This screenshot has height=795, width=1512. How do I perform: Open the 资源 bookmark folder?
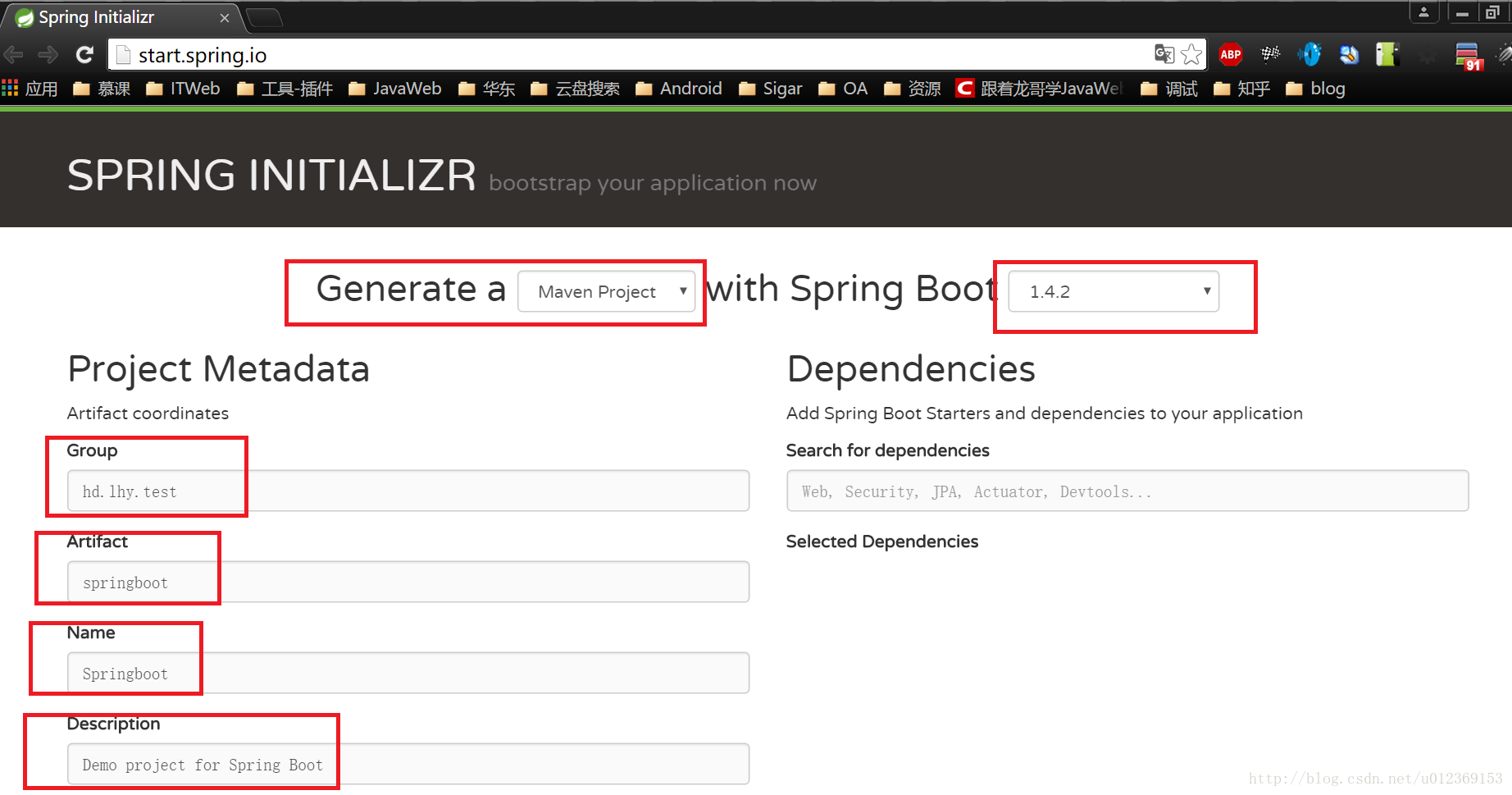point(913,89)
